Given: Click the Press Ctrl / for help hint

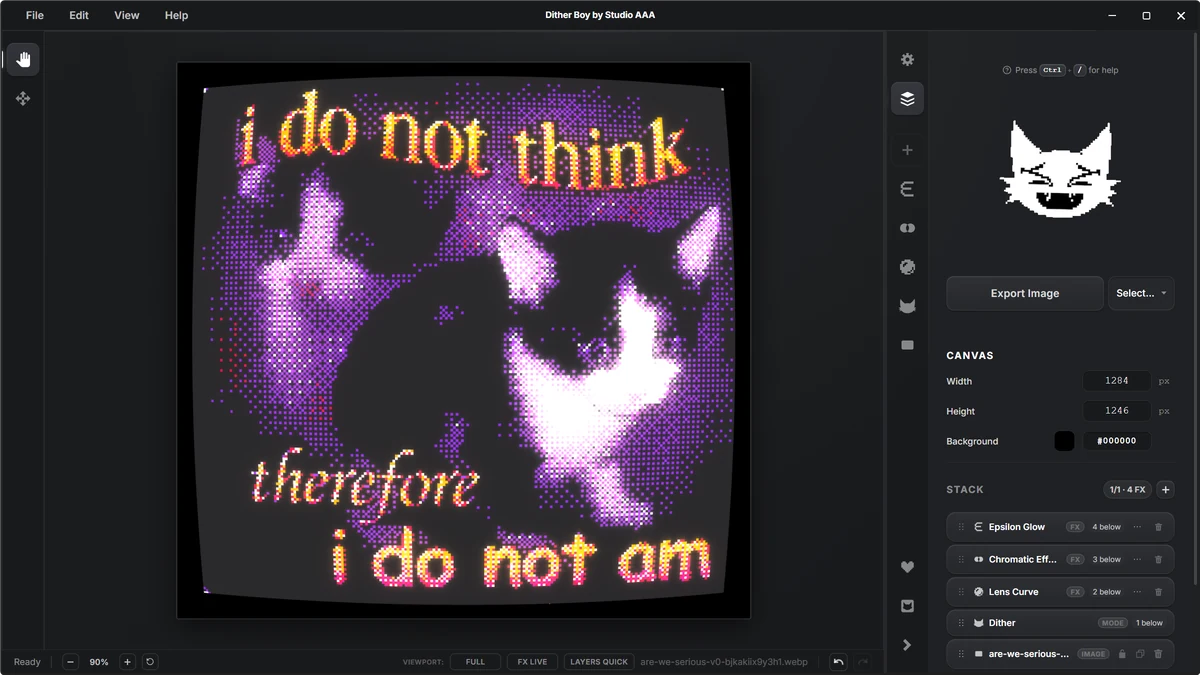Looking at the screenshot, I should click(x=1060, y=70).
